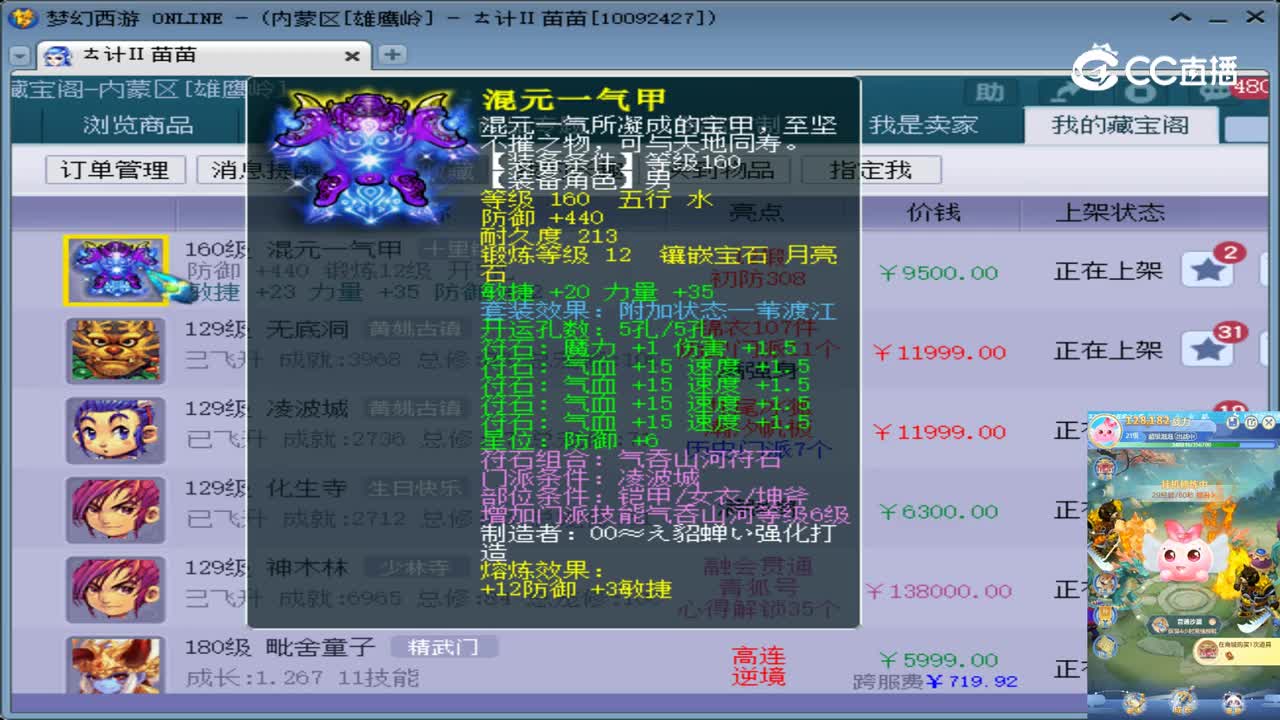Image resolution: width=1280 pixels, height=720 pixels.
Task: Click the star collect icon with badge 2
Action: click(x=1206, y=270)
